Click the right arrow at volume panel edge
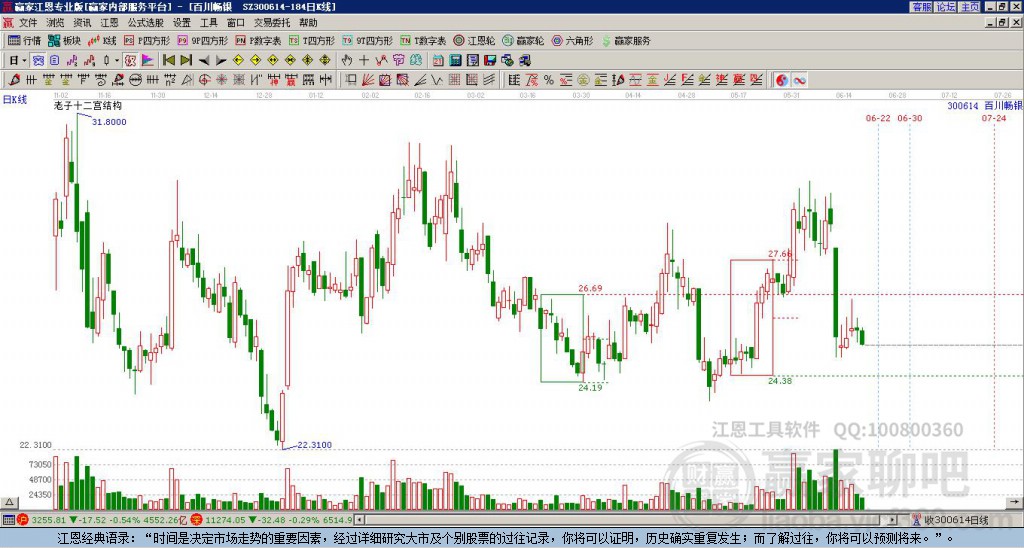Image resolution: width=1024 pixels, height=548 pixels. pos(1014,502)
